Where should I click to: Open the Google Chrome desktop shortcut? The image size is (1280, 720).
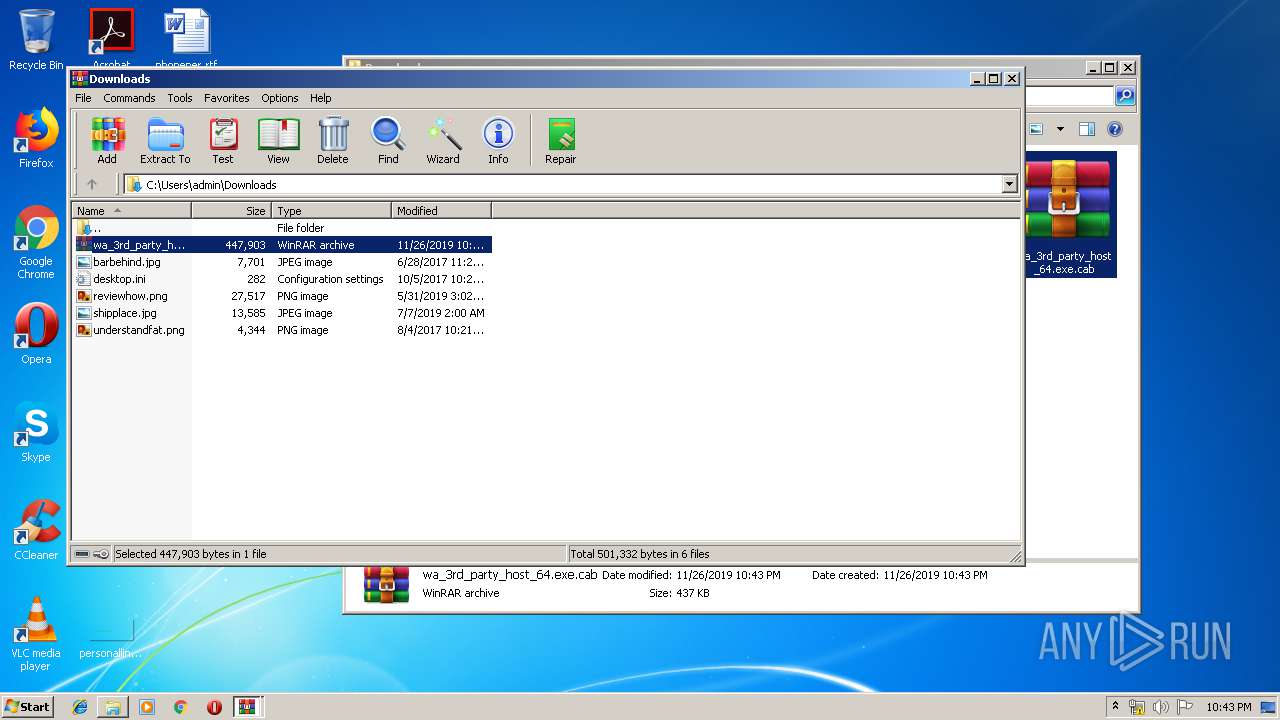pos(36,242)
